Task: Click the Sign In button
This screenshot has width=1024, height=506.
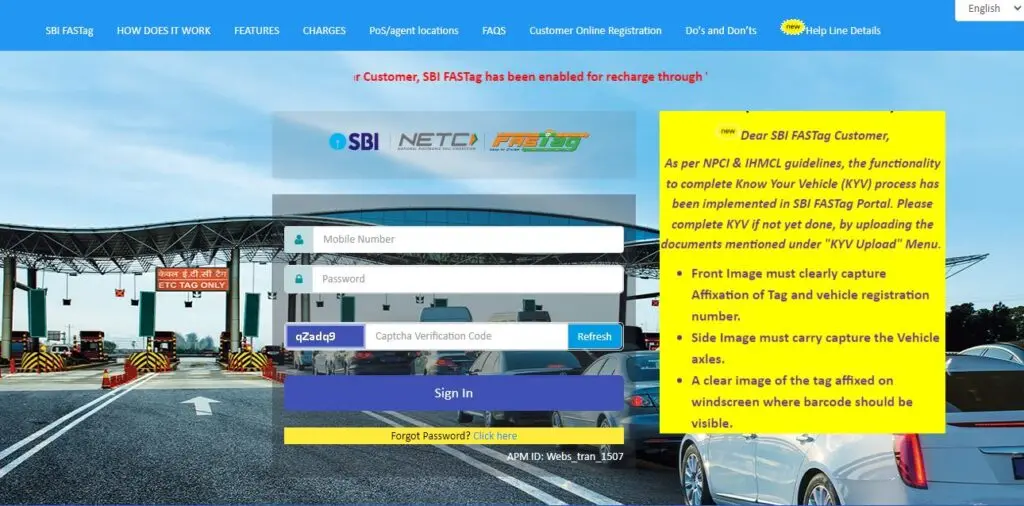Action: click(454, 393)
